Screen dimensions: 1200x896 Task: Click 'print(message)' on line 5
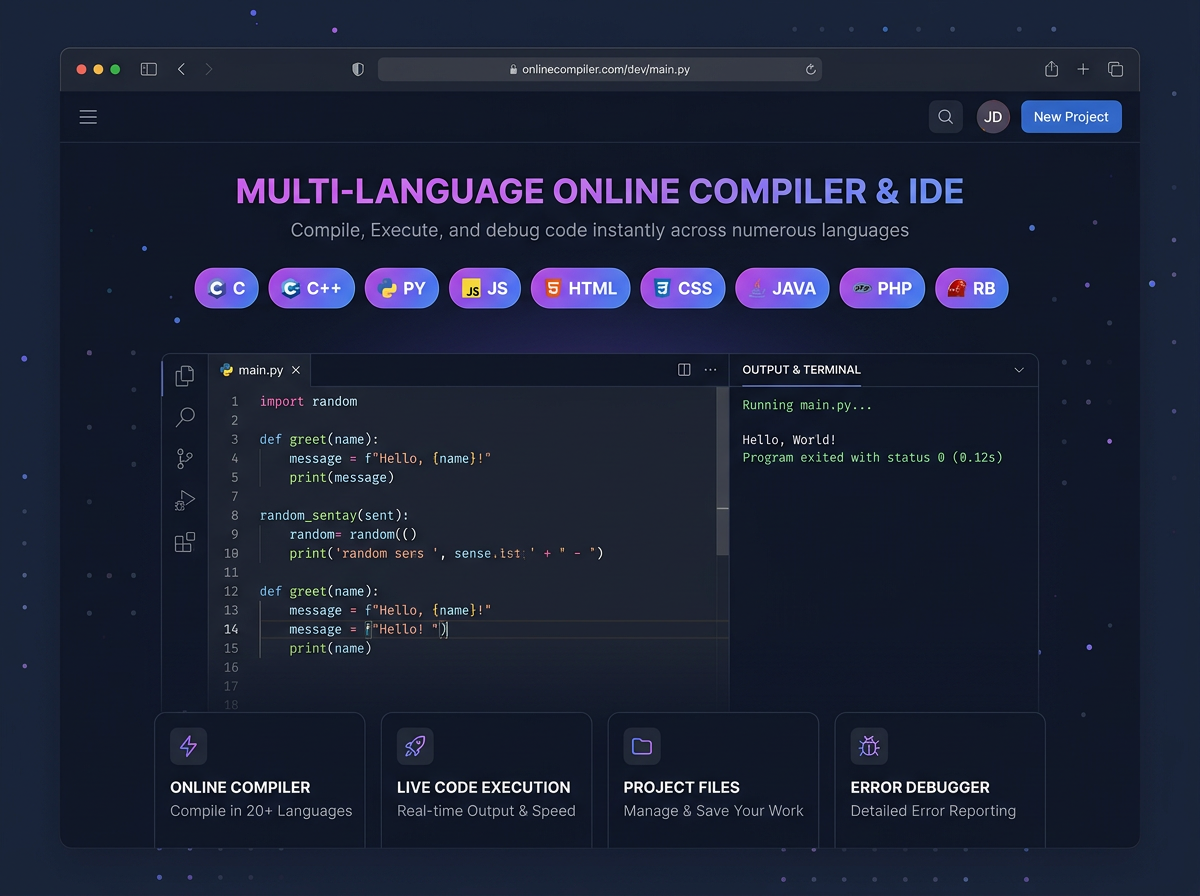point(342,477)
